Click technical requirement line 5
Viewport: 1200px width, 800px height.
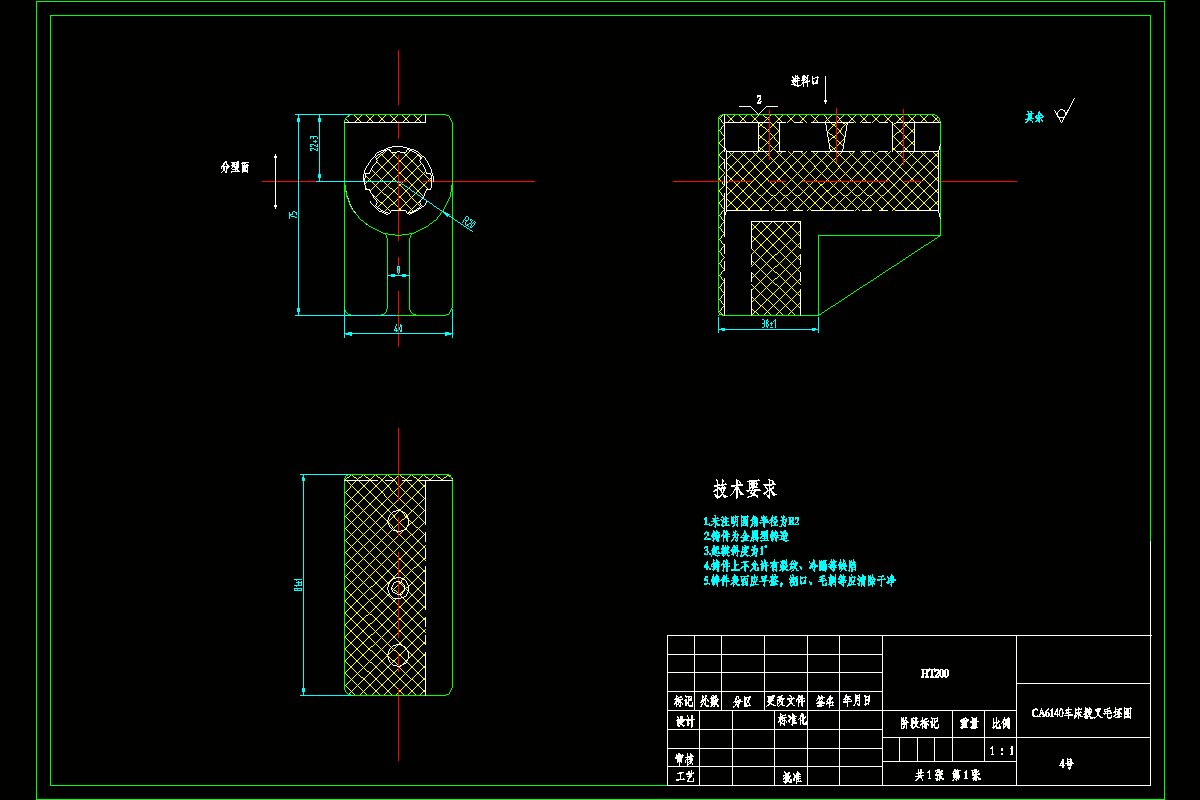tap(799, 580)
